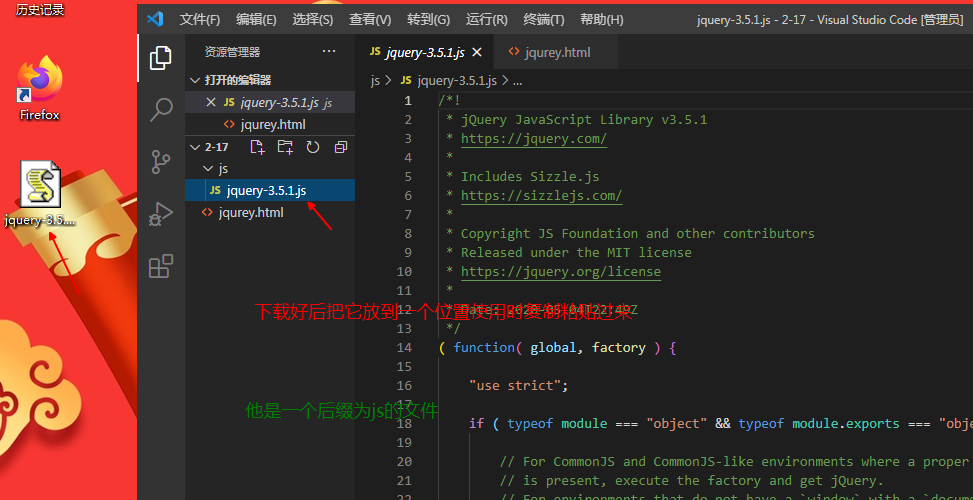Follow the https://jquery.com/ link
This screenshot has width=973, height=500.
(x=534, y=138)
